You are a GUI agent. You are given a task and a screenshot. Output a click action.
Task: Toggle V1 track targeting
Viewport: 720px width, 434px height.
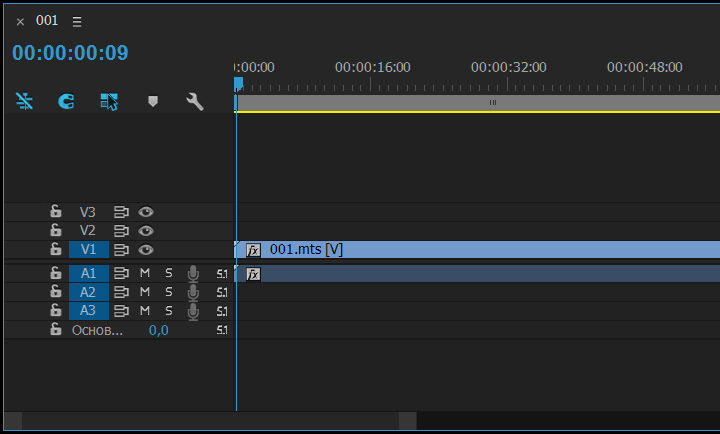click(89, 249)
